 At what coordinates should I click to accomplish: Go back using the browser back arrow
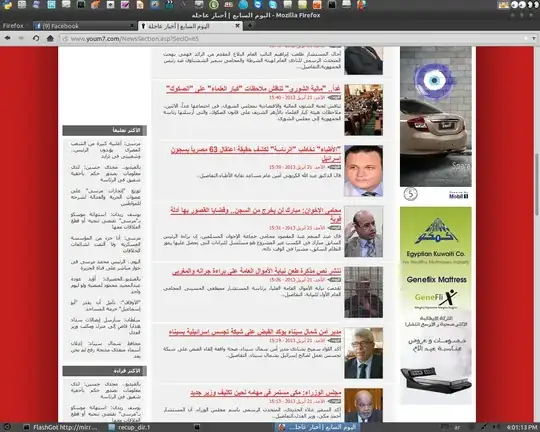pyautogui.click(x=8, y=38)
